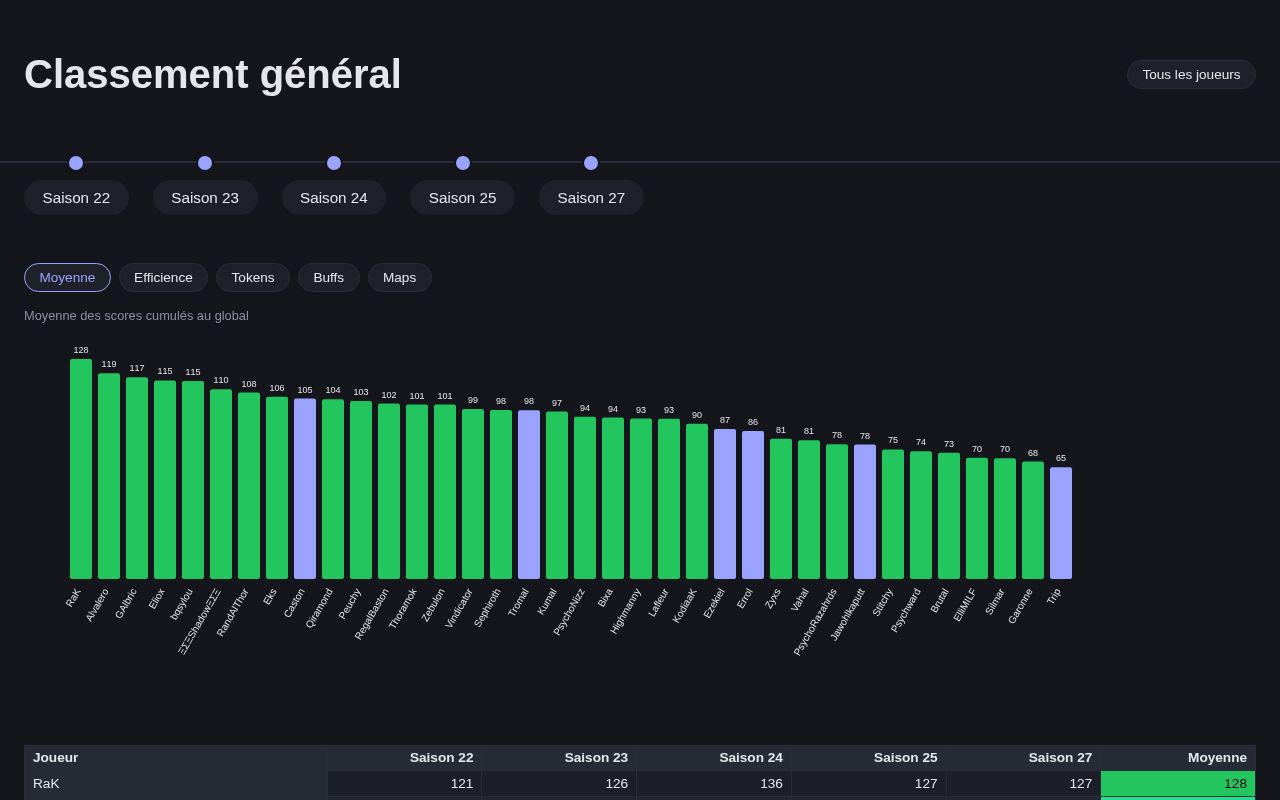Click the Joueur column header

click(x=176, y=758)
